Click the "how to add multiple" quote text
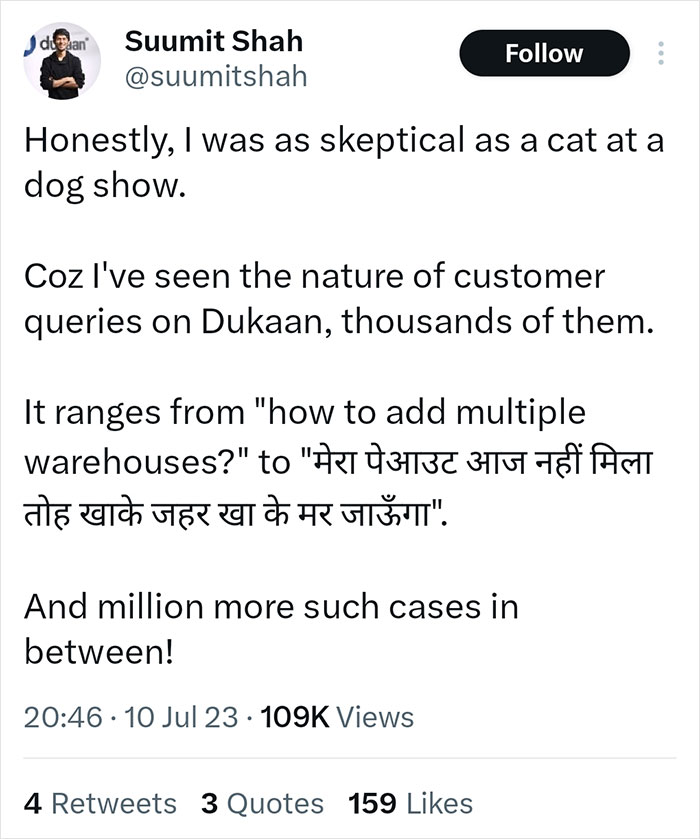This screenshot has width=700, height=839. (x=426, y=413)
